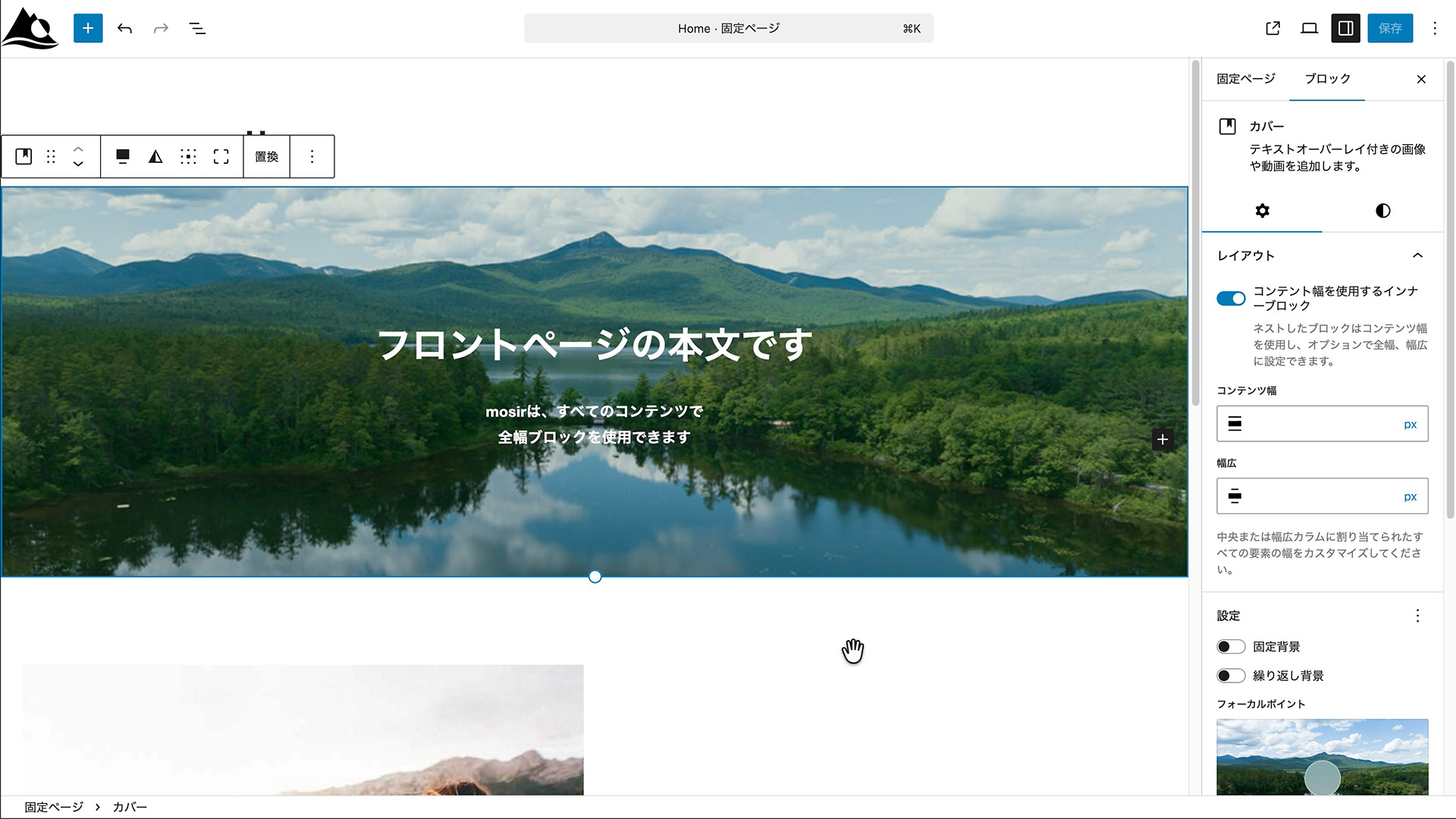This screenshot has width=1456, height=819.
Task: Switch to the 固定ページ sidebar tab
Action: click(1246, 79)
